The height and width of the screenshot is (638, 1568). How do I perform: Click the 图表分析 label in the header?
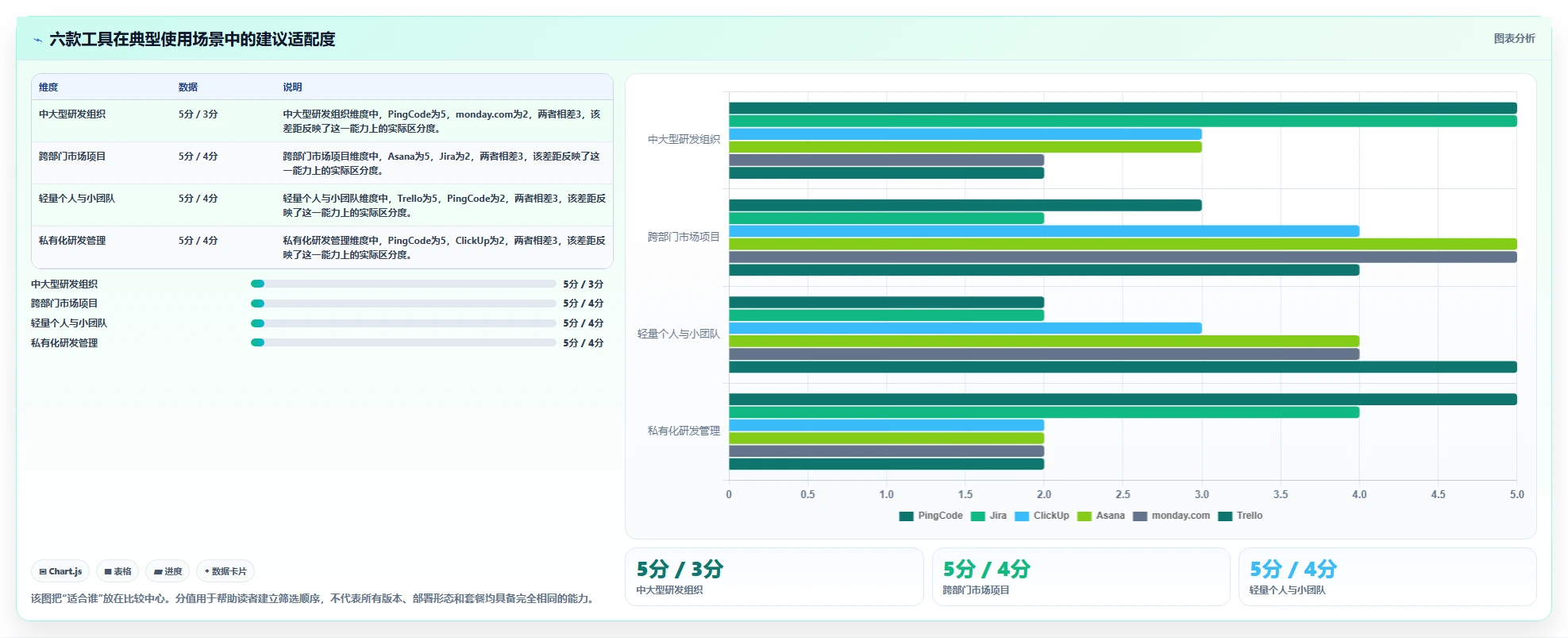[x=1514, y=38]
